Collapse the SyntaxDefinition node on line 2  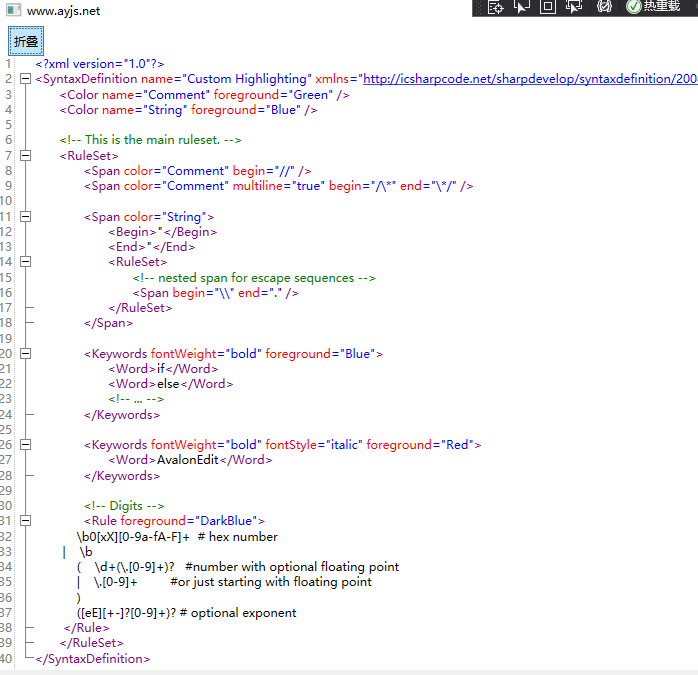pyautogui.click(x=26, y=79)
